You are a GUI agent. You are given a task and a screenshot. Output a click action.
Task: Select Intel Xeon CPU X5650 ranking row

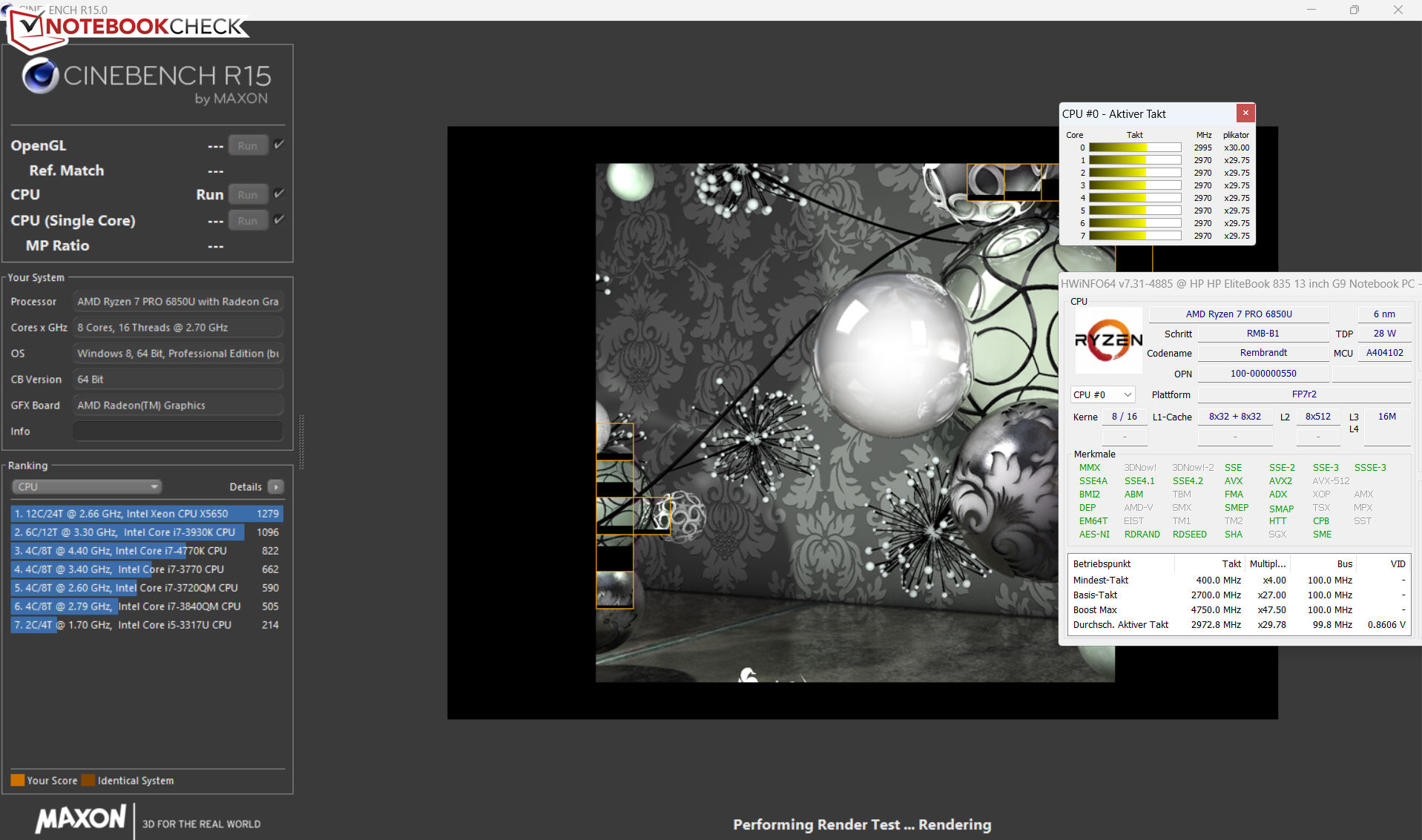[x=147, y=513]
